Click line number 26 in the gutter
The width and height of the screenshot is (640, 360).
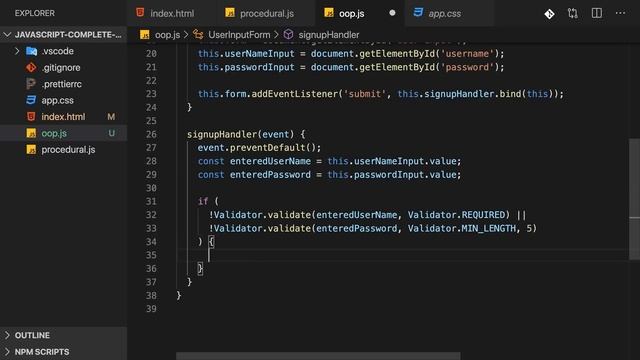click(151, 134)
